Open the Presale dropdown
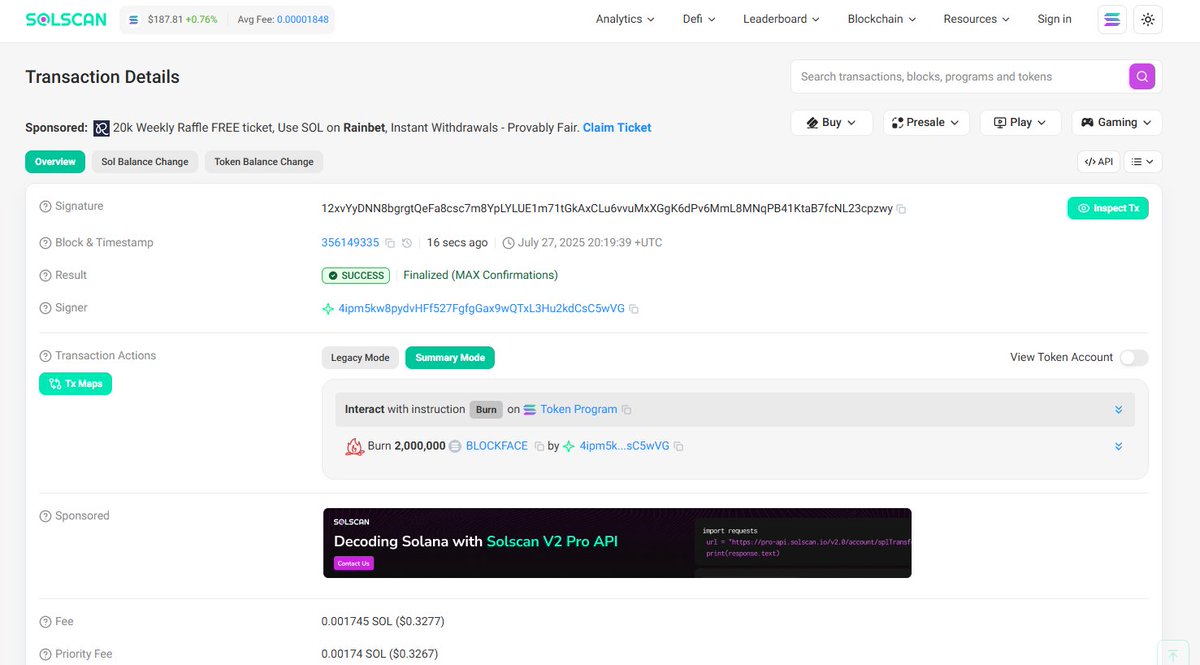1200x665 pixels. (925, 122)
